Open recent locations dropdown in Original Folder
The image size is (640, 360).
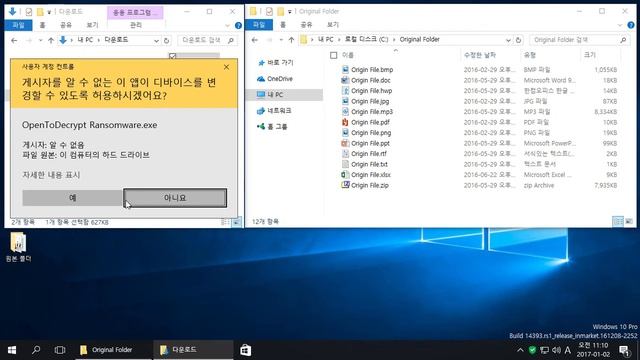281,40
